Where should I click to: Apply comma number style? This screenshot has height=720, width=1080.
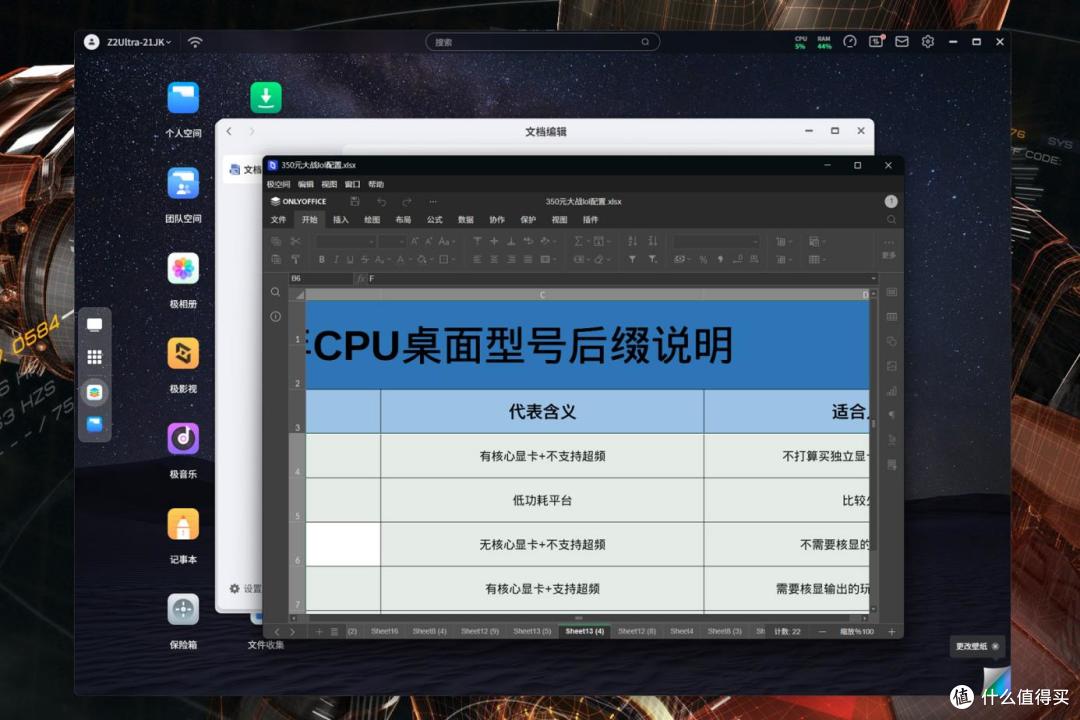click(x=720, y=259)
